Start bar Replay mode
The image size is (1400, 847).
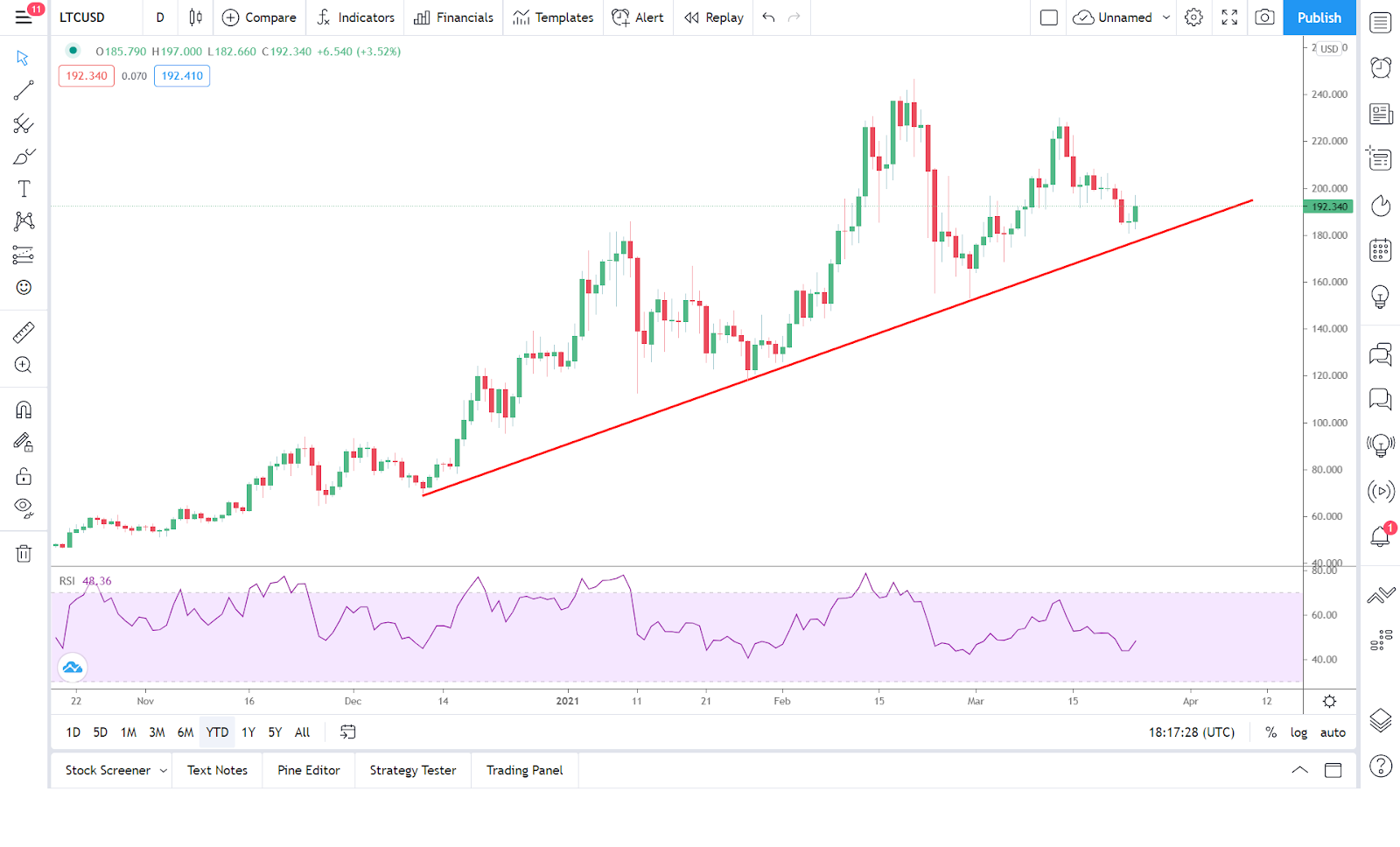coord(714,17)
